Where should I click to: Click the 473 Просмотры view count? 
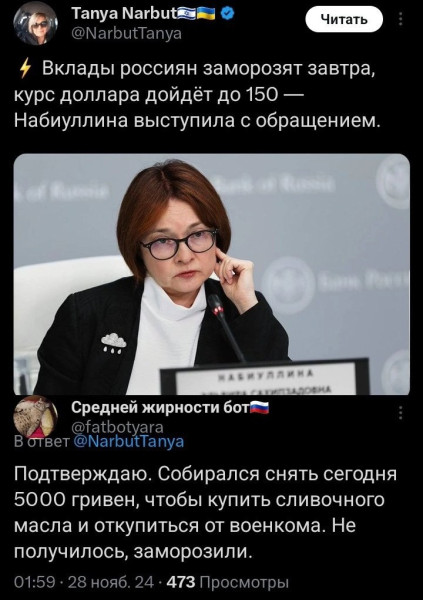click(227, 582)
